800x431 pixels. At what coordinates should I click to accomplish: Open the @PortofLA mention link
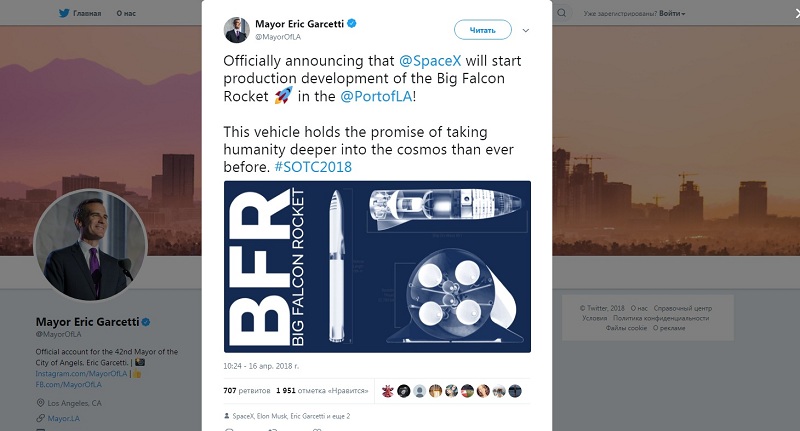pyautogui.click(x=376, y=96)
